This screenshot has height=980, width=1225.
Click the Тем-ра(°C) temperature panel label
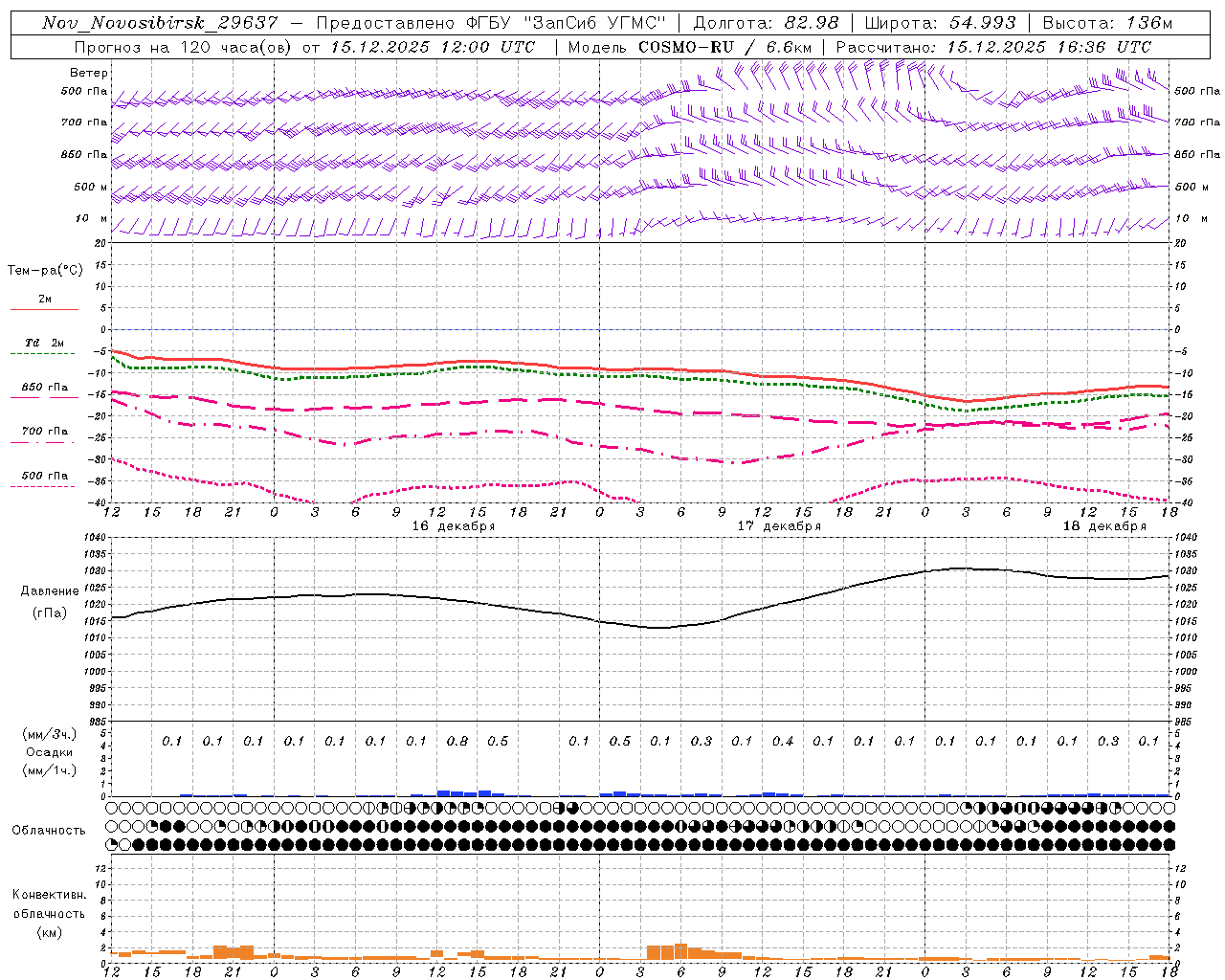point(45,271)
